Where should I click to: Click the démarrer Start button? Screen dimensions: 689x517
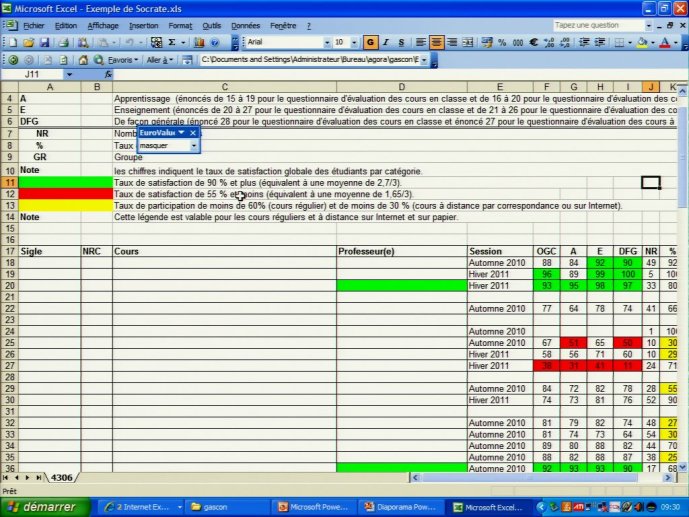45,507
